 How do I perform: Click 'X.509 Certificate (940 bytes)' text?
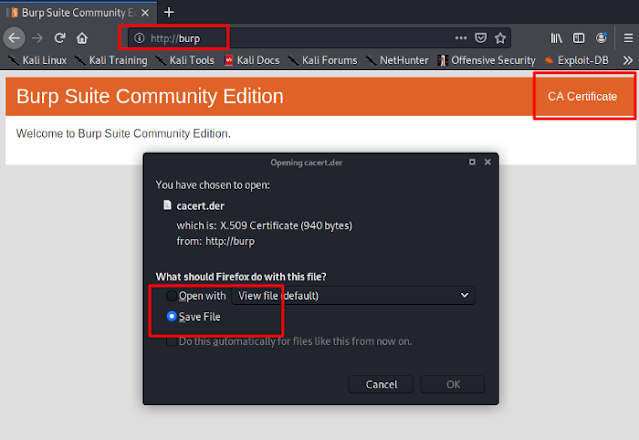coord(286,226)
